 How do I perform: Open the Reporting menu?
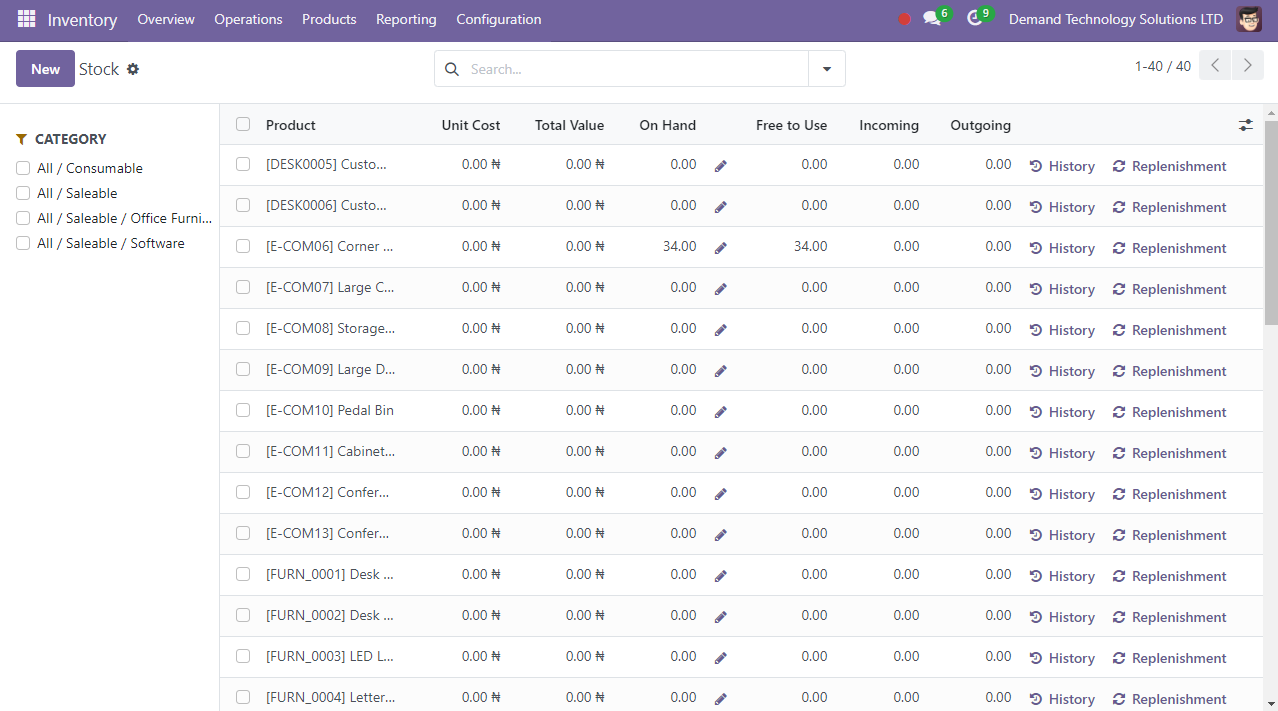[406, 19]
